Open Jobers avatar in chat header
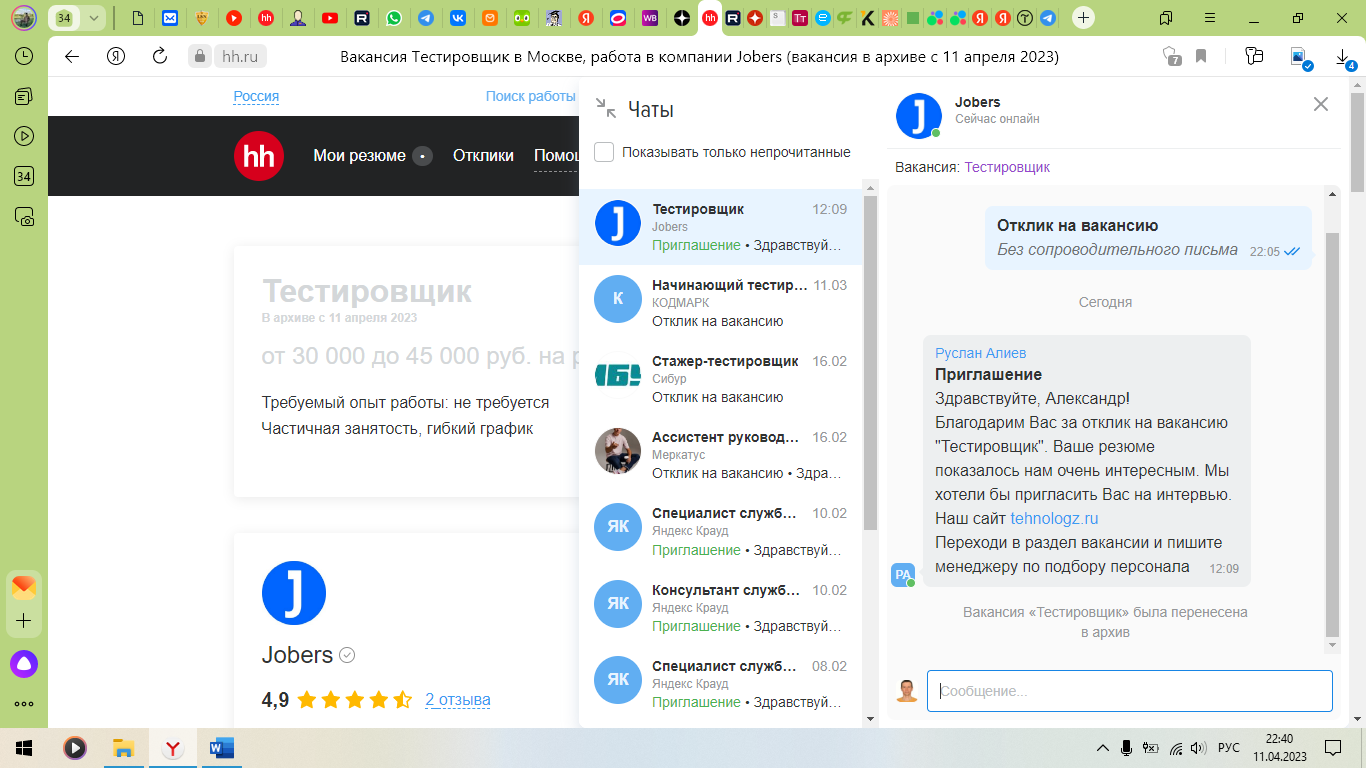The height and width of the screenshot is (768, 1366). coord(918,115)
